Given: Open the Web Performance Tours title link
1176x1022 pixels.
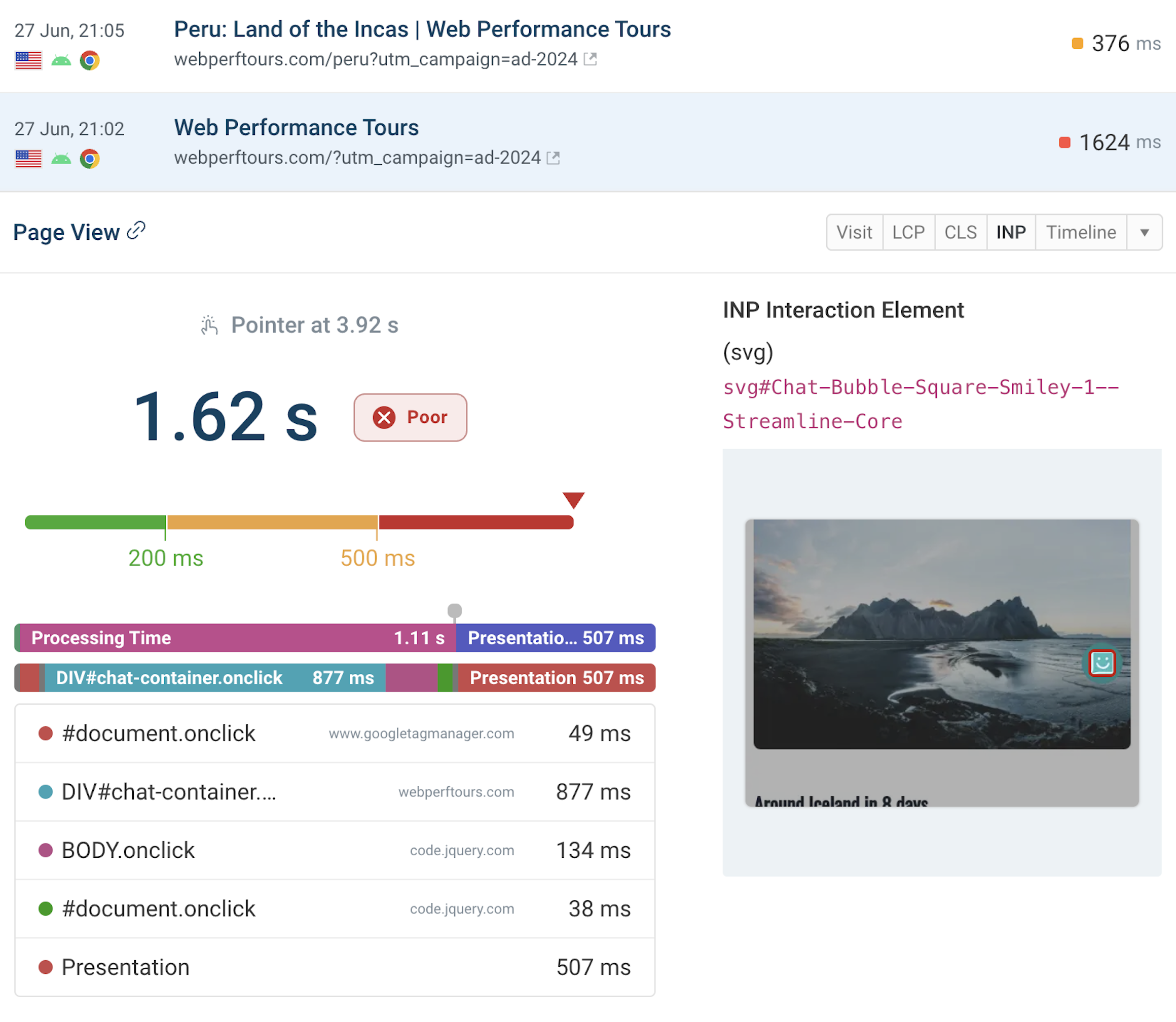Looking at the screenshot, I should coord(296,127).
